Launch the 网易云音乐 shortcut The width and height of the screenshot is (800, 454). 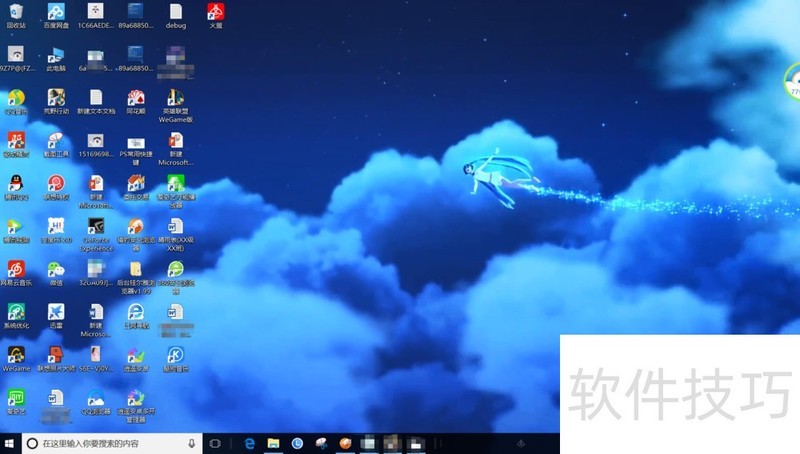[16, 273]
